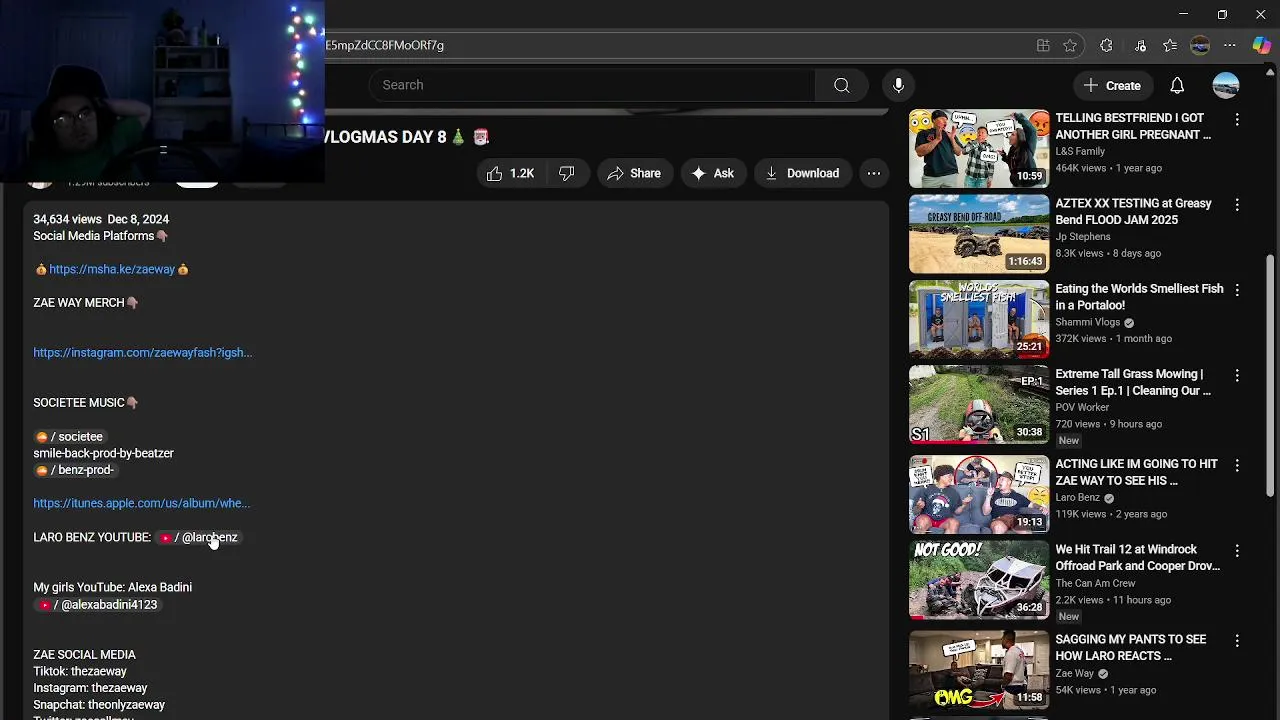1280x720 pixels.
Task: Visit the @alexabadini4123 channel link
Action: coord(97,604)
